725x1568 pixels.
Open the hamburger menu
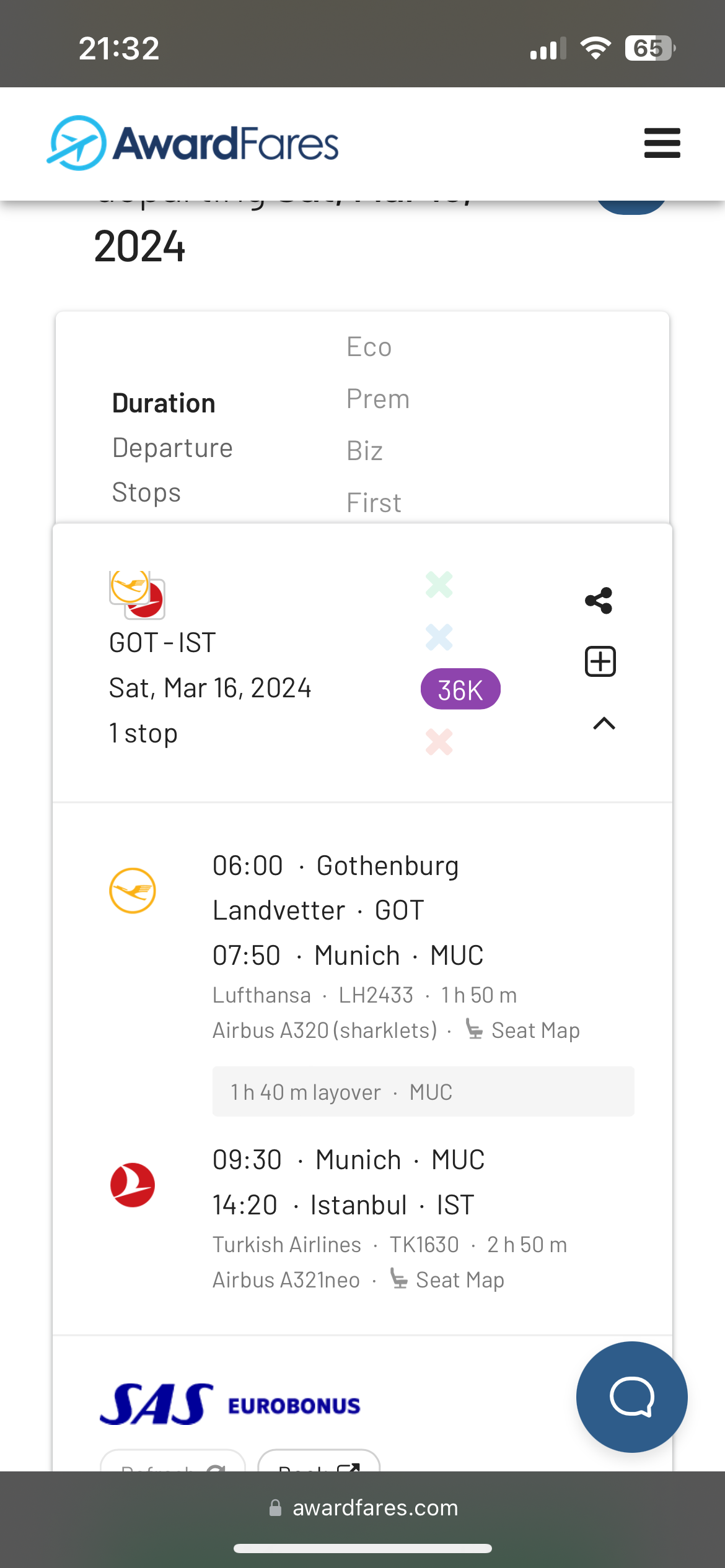(662, 143)
